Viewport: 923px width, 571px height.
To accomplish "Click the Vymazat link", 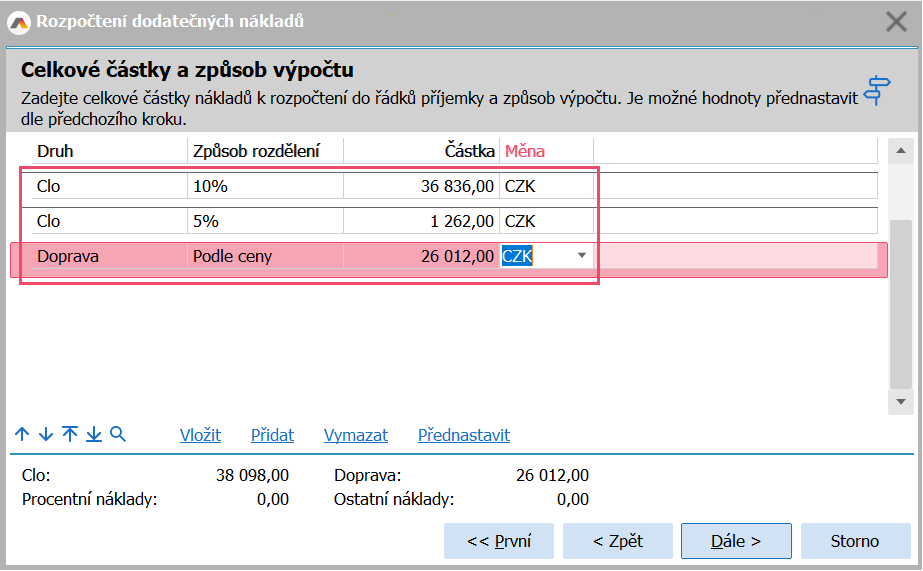I will (355, 435).
